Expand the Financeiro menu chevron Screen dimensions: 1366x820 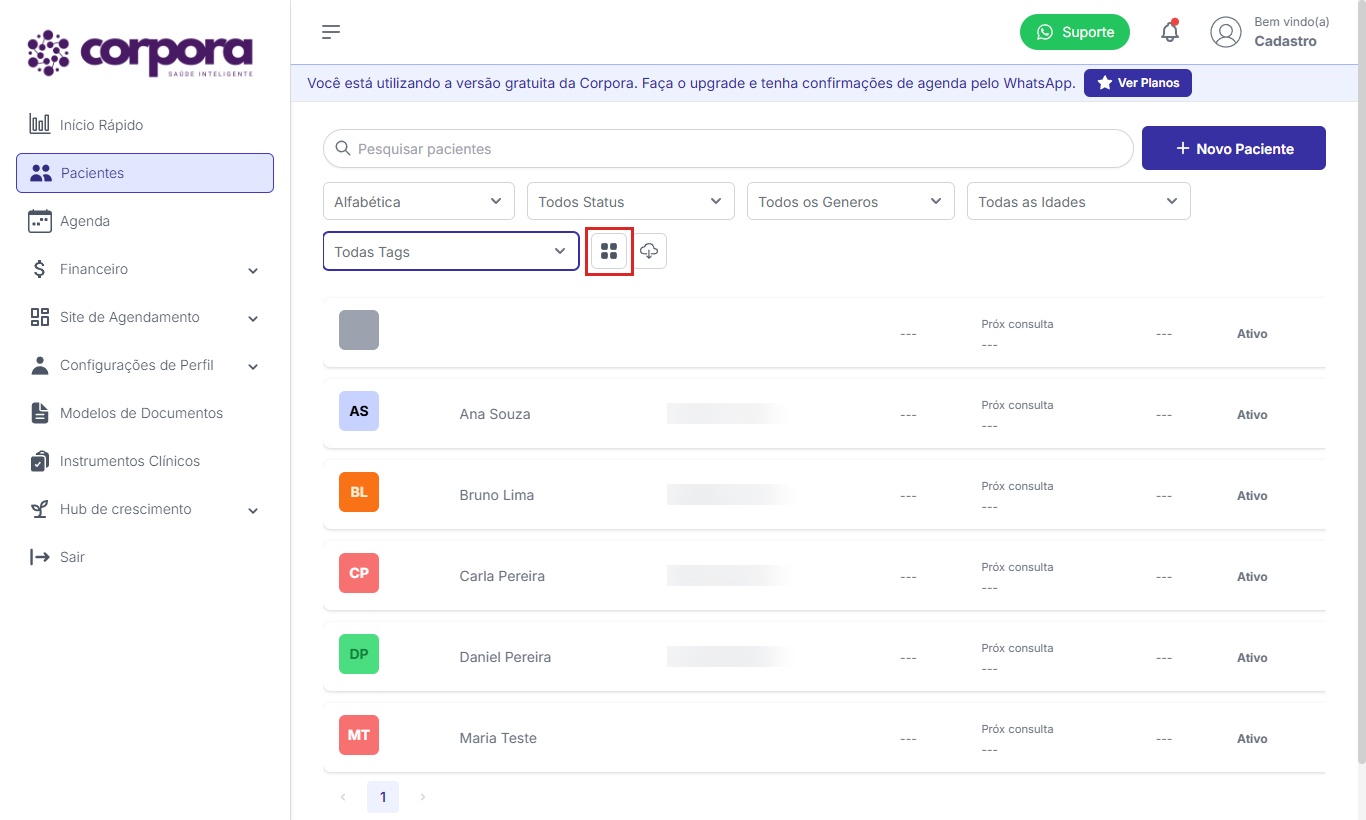coord(253,270)
